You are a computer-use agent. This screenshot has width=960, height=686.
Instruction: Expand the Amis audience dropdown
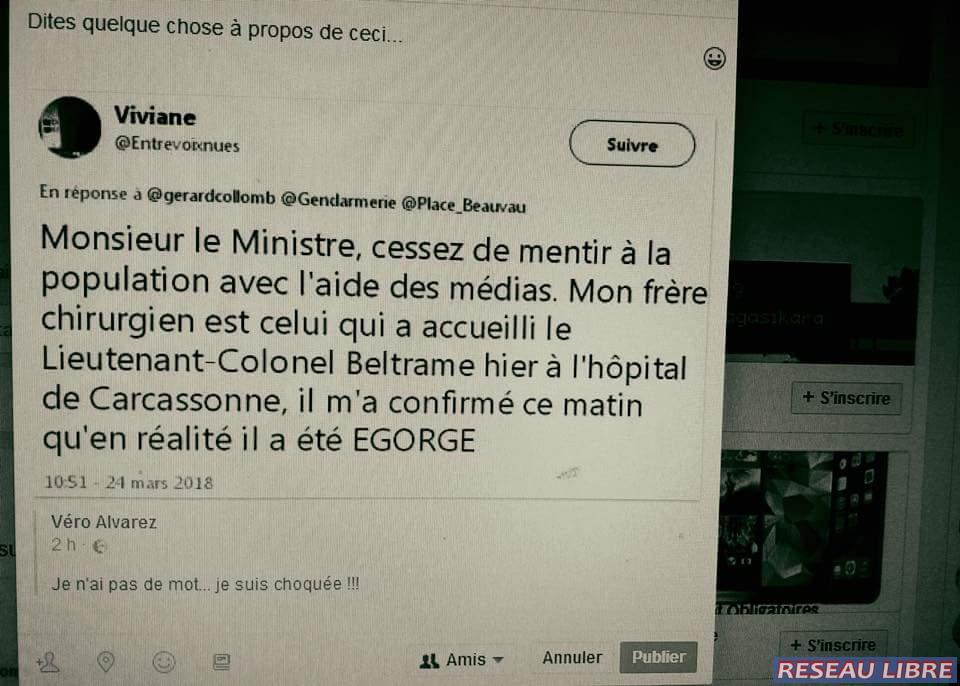(x=462, y=660)
